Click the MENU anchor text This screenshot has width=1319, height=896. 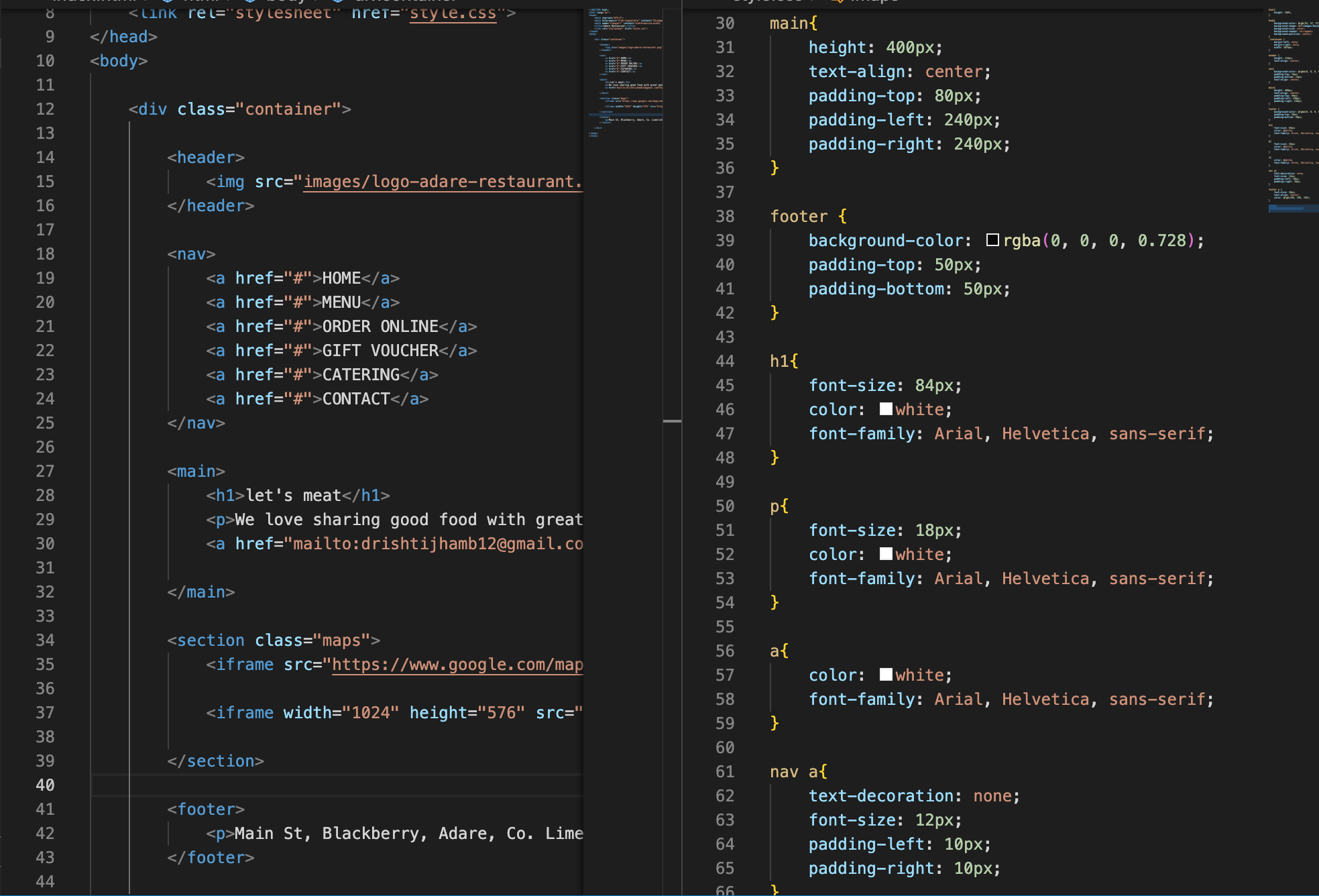click(341, 302)
